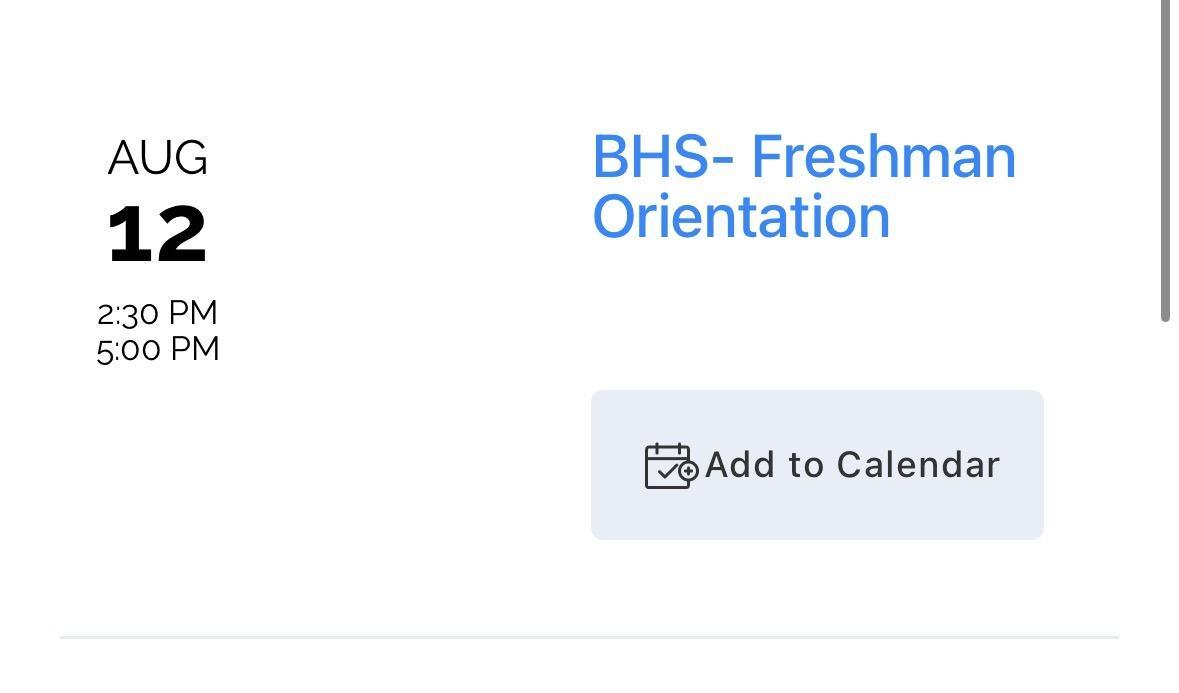Click the scrollbar track below the thumb
Image resolution: width=1179 pixels, height=693 pixels.
tap(1165, 500)
